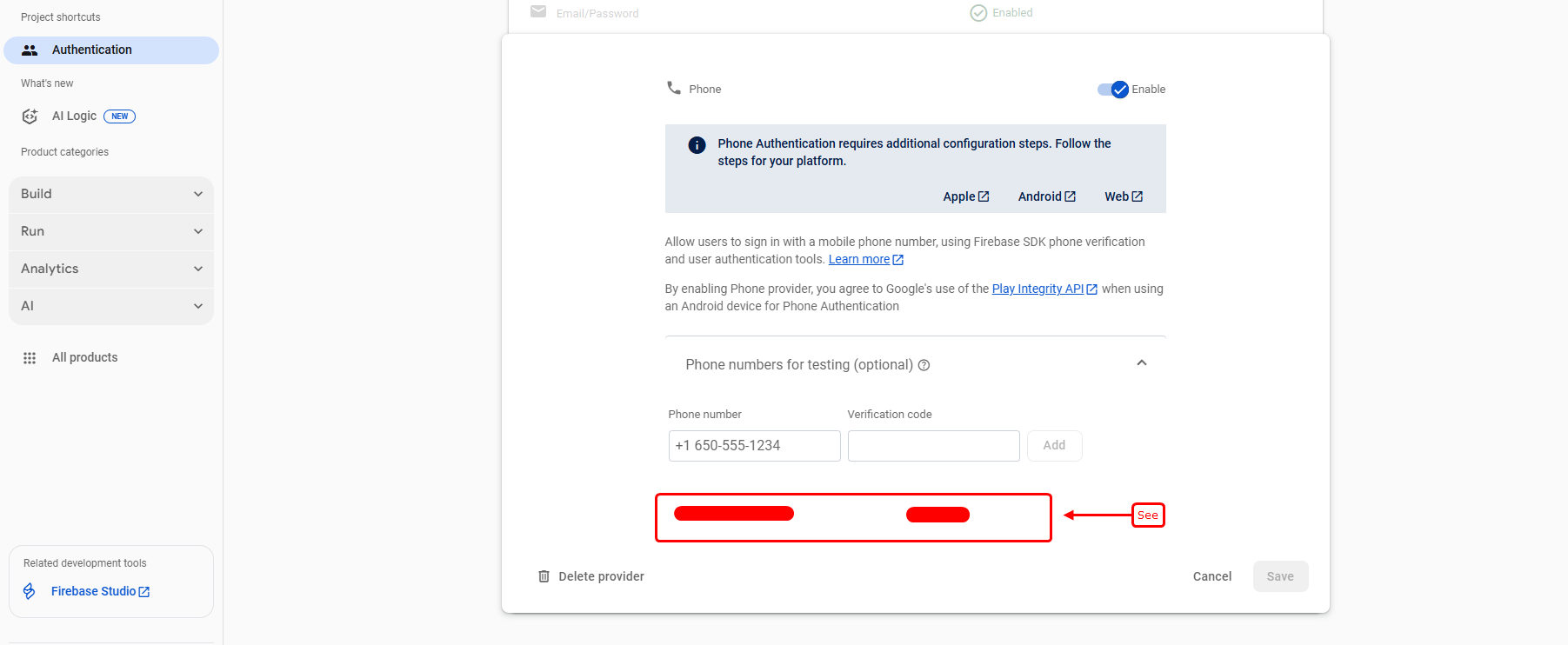Click help icon next to testing phone numbers
The height and width of the screenshot is (645, 1568).
(924, 365)
